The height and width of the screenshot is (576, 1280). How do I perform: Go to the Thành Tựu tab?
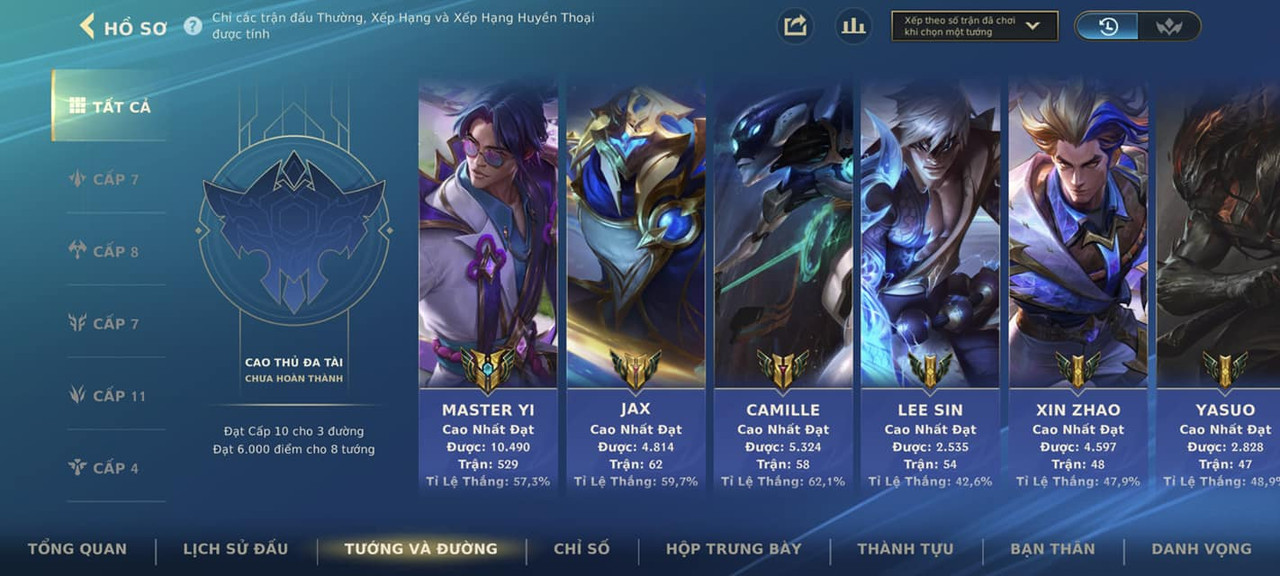(905, 548)
